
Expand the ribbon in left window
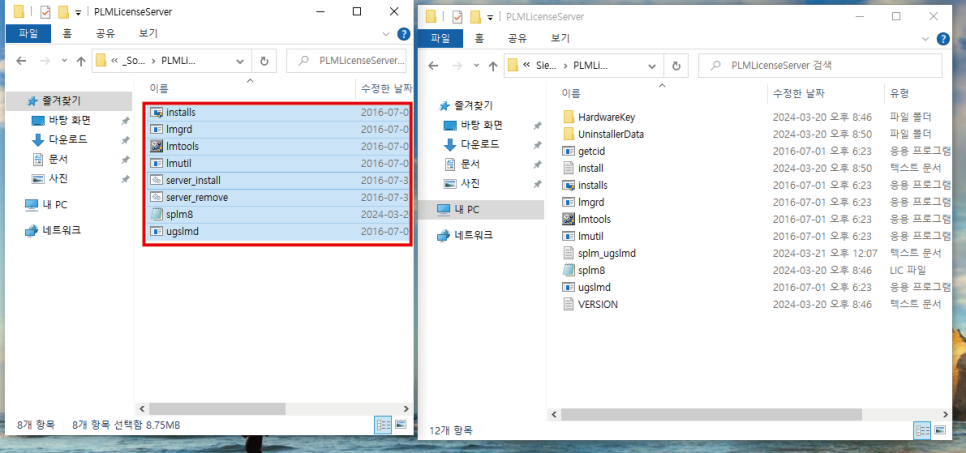coord(386,34)
